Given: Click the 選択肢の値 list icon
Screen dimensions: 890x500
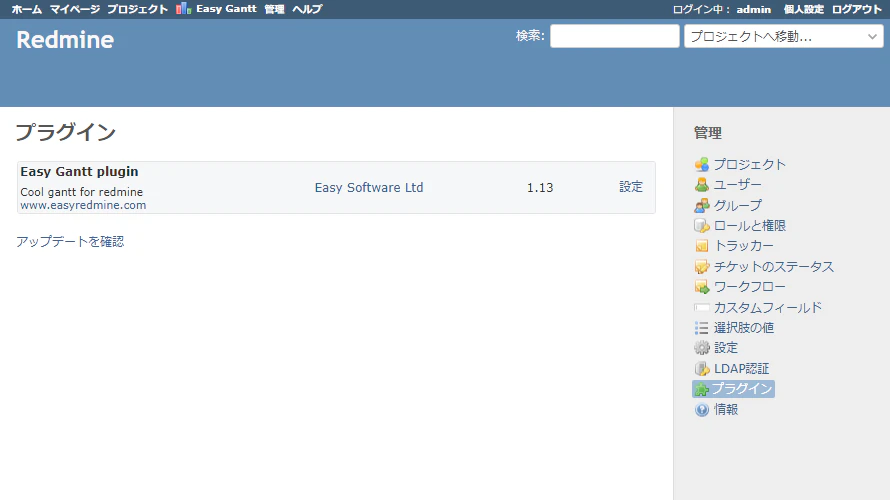Looking at the screenshot, I should click(702, 328).
